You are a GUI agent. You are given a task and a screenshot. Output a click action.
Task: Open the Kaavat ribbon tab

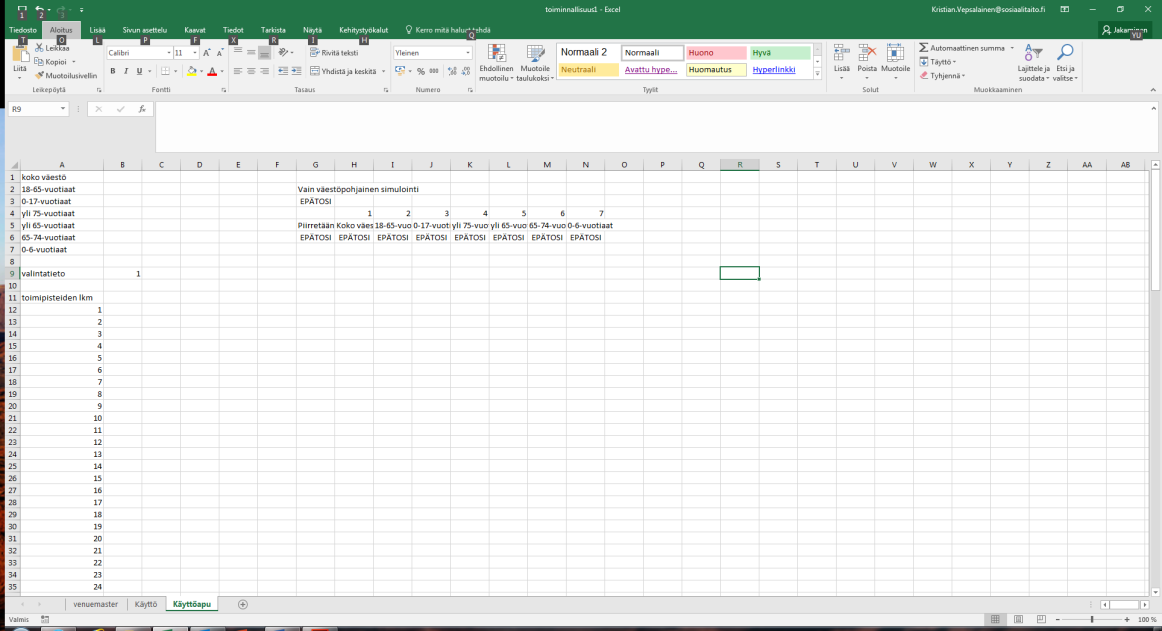[x=195, y=30]
